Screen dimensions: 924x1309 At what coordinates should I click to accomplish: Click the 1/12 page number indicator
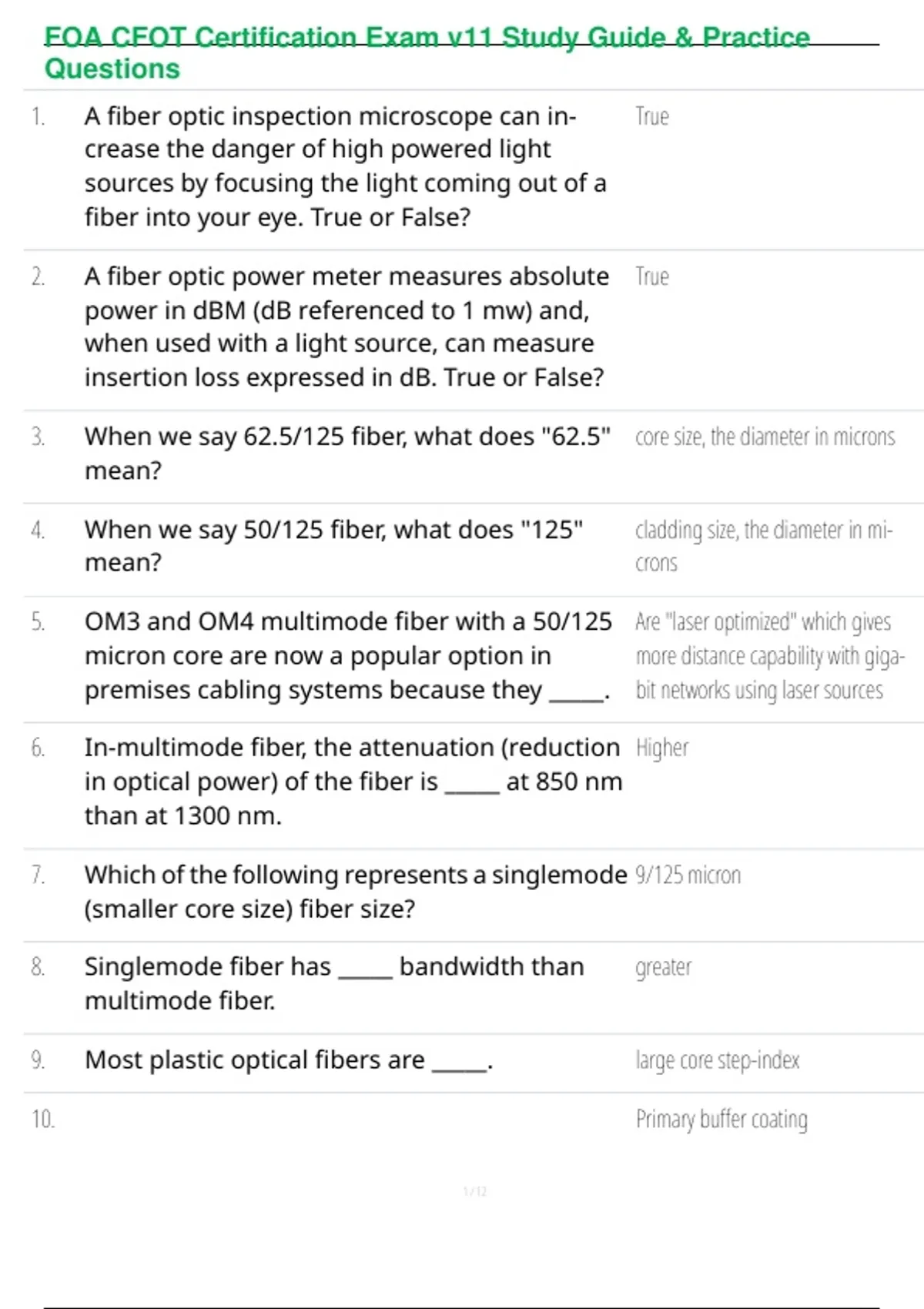[x=474, y=1192]
